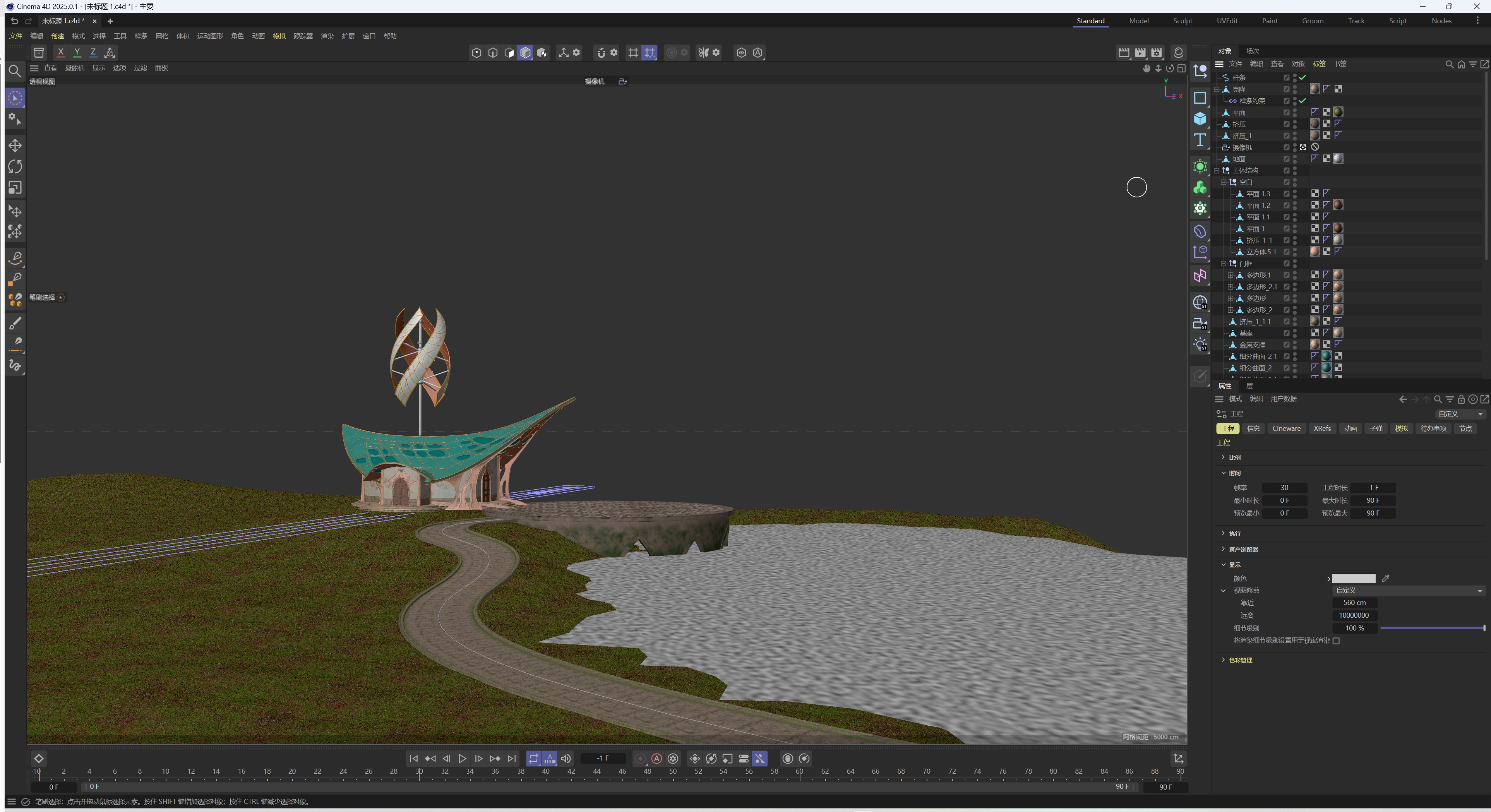Open the 运动图形 menu
This screenshot has width=1491, height=812.
coord(209,36)
